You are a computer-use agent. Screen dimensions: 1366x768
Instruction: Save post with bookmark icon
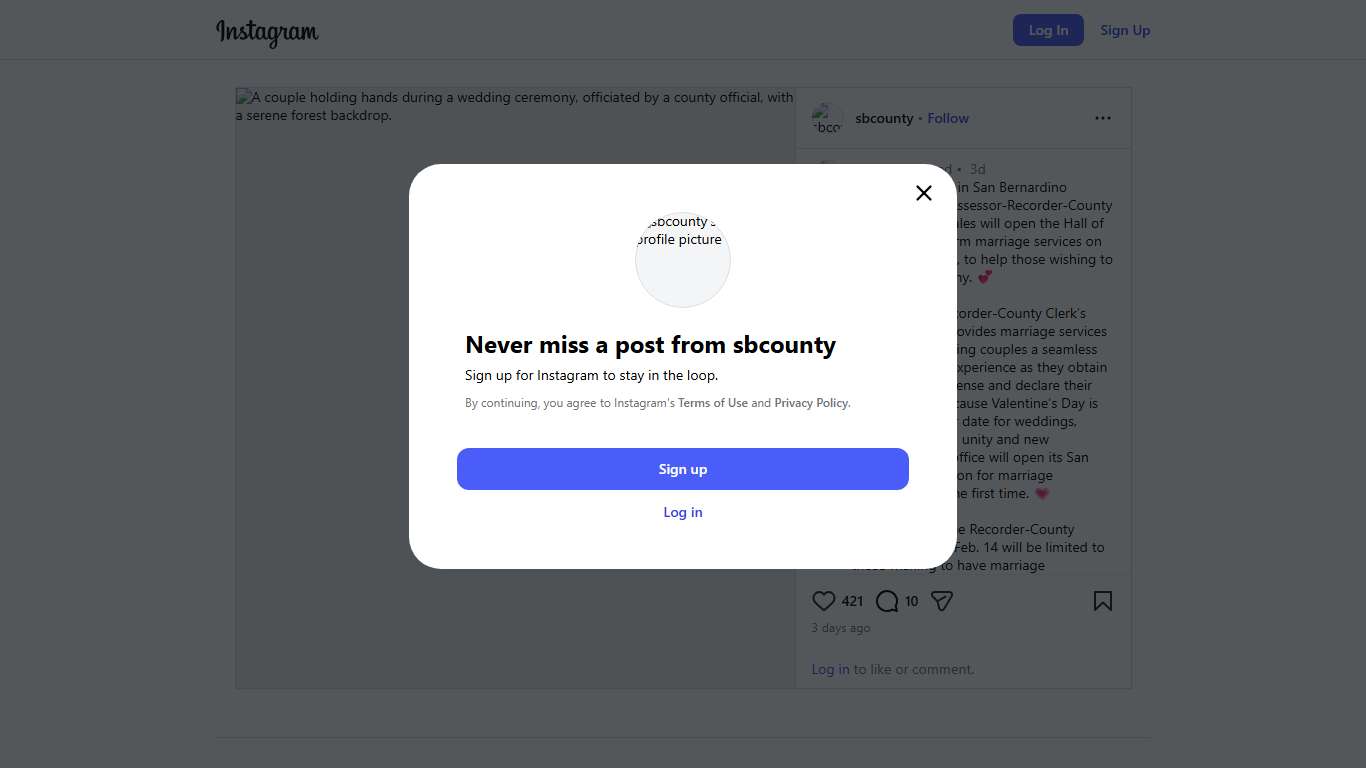[x=1103, y=601]
